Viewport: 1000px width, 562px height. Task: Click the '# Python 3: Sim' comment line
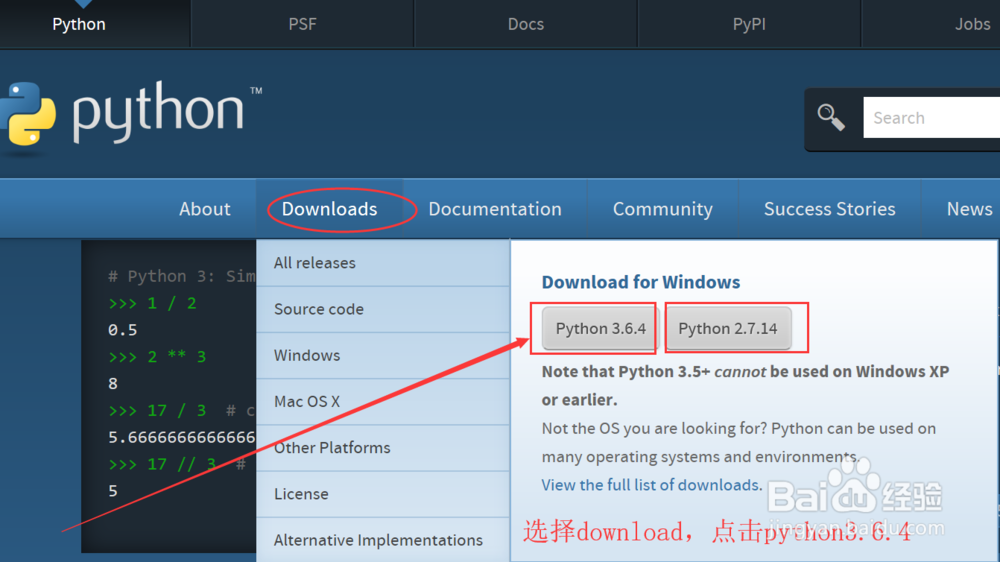(x=182, y=277)
